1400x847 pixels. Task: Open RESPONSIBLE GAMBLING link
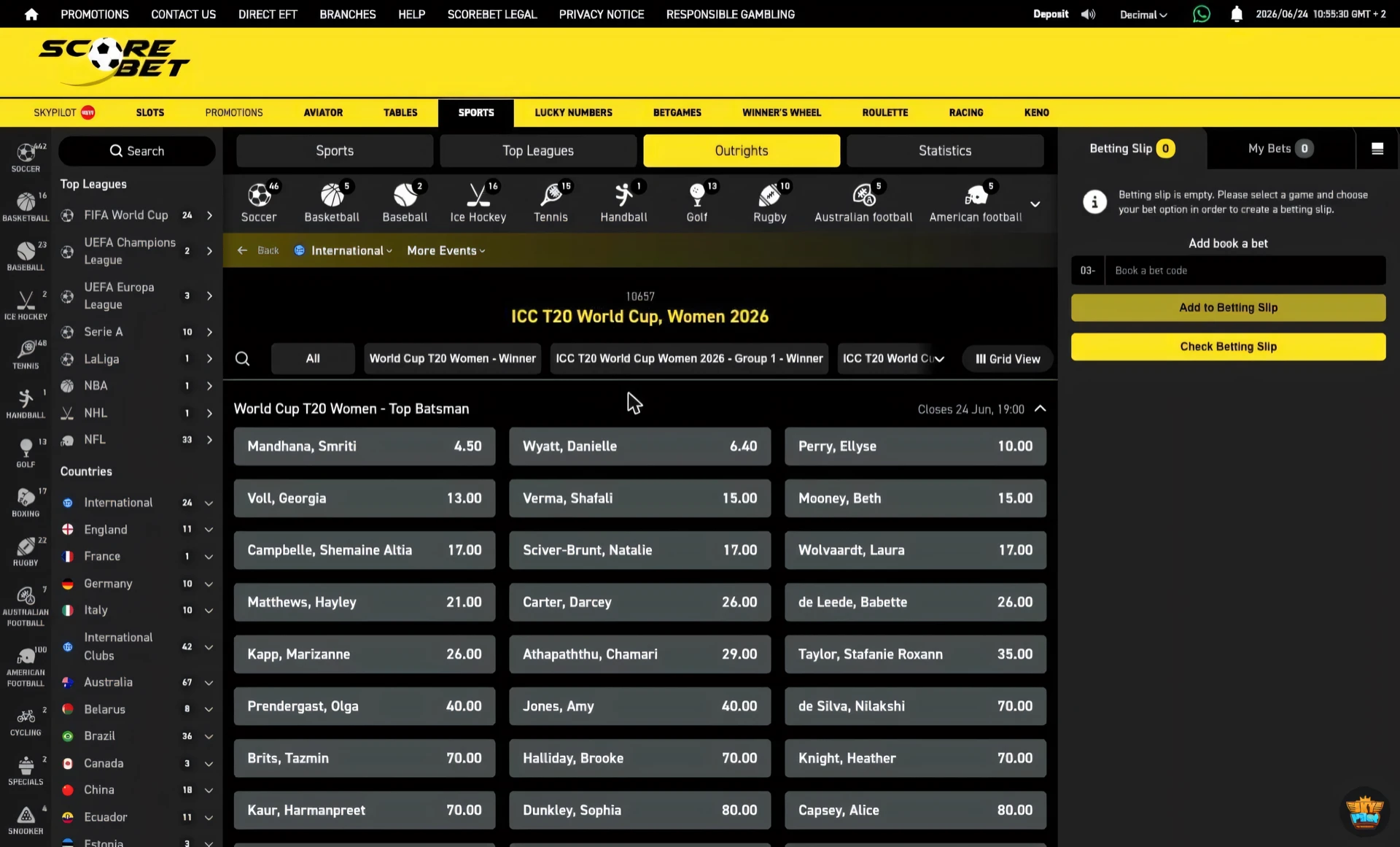(730, 14)
